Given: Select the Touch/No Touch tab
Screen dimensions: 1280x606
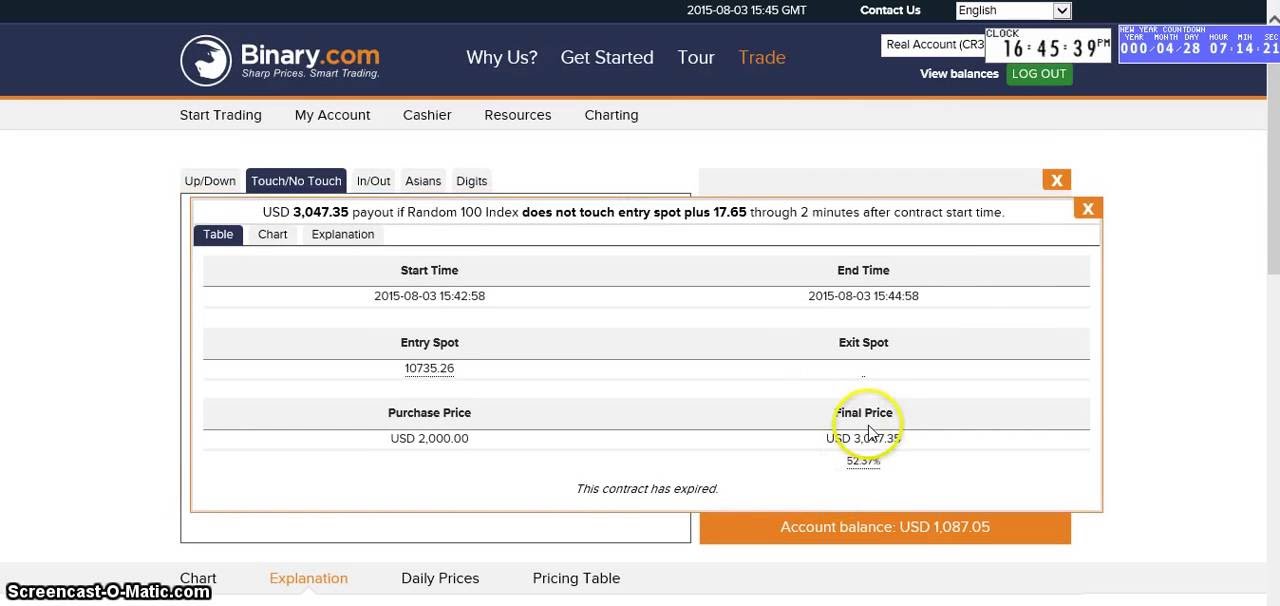Looking at the screenshot, I should [x=296, y=181].
